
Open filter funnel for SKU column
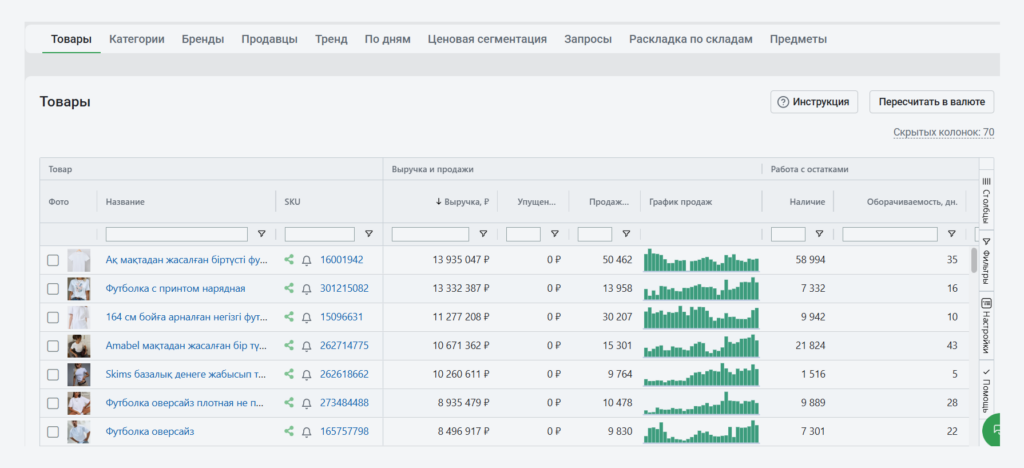click(x=369, y=234)
